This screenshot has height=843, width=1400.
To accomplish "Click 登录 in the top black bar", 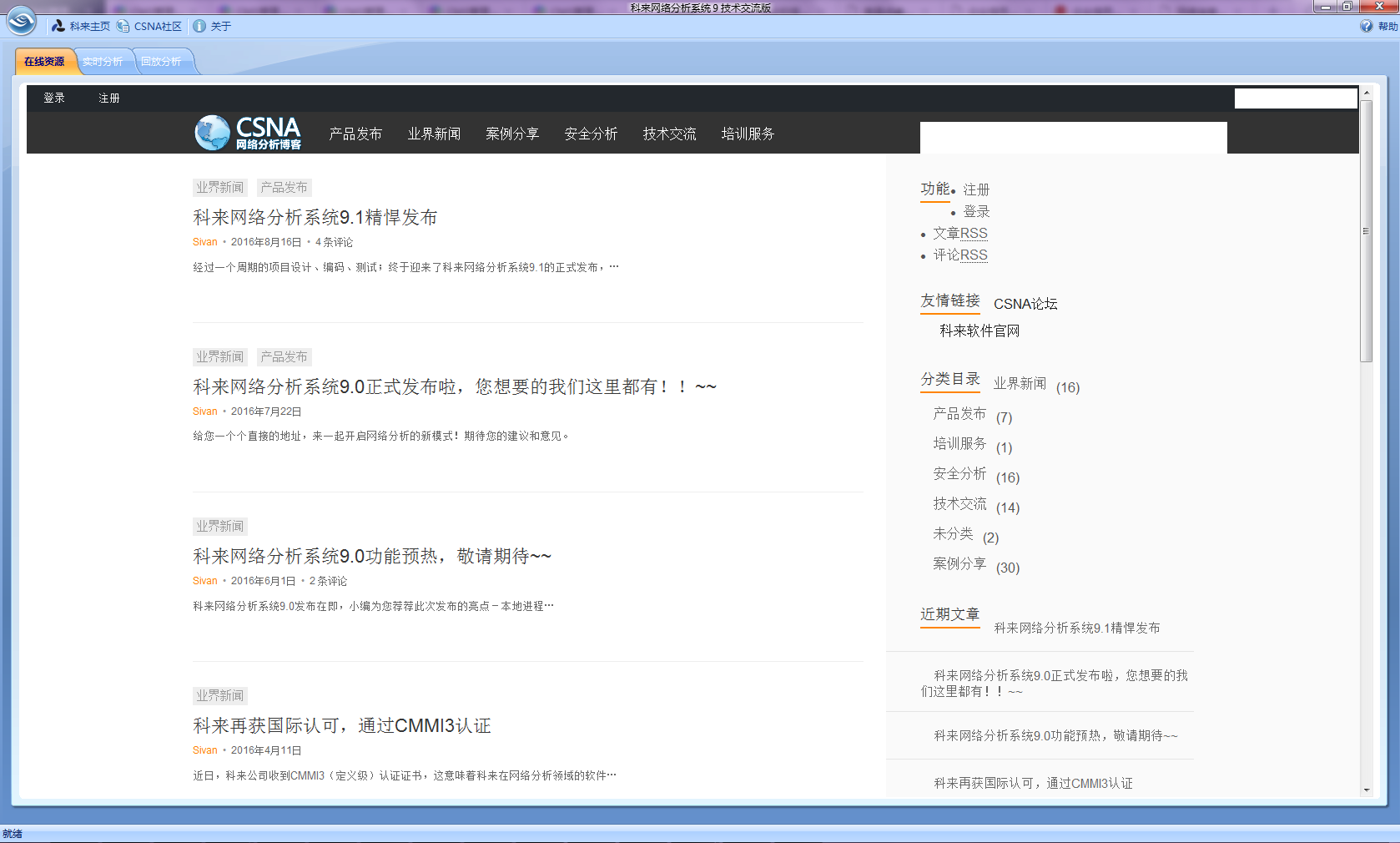I will pos(54,98).
